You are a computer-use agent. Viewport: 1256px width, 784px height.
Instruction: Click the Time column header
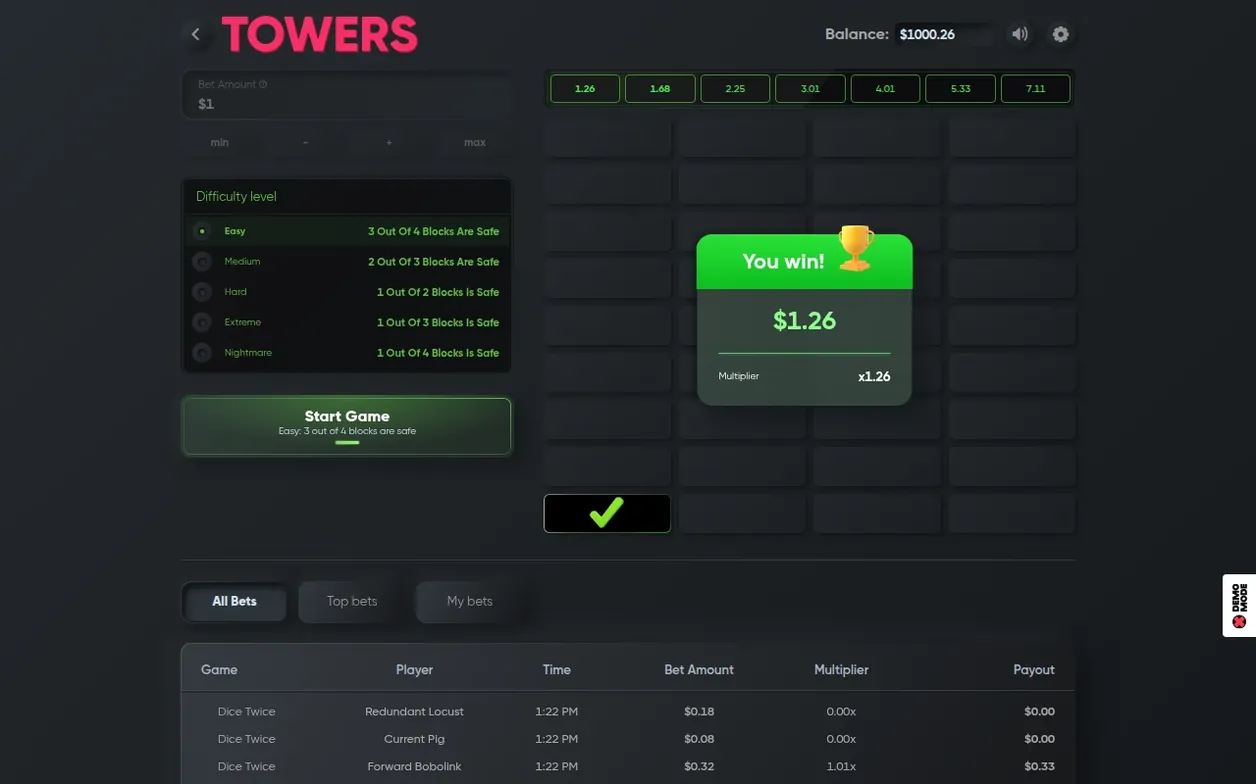pos(557,670)
